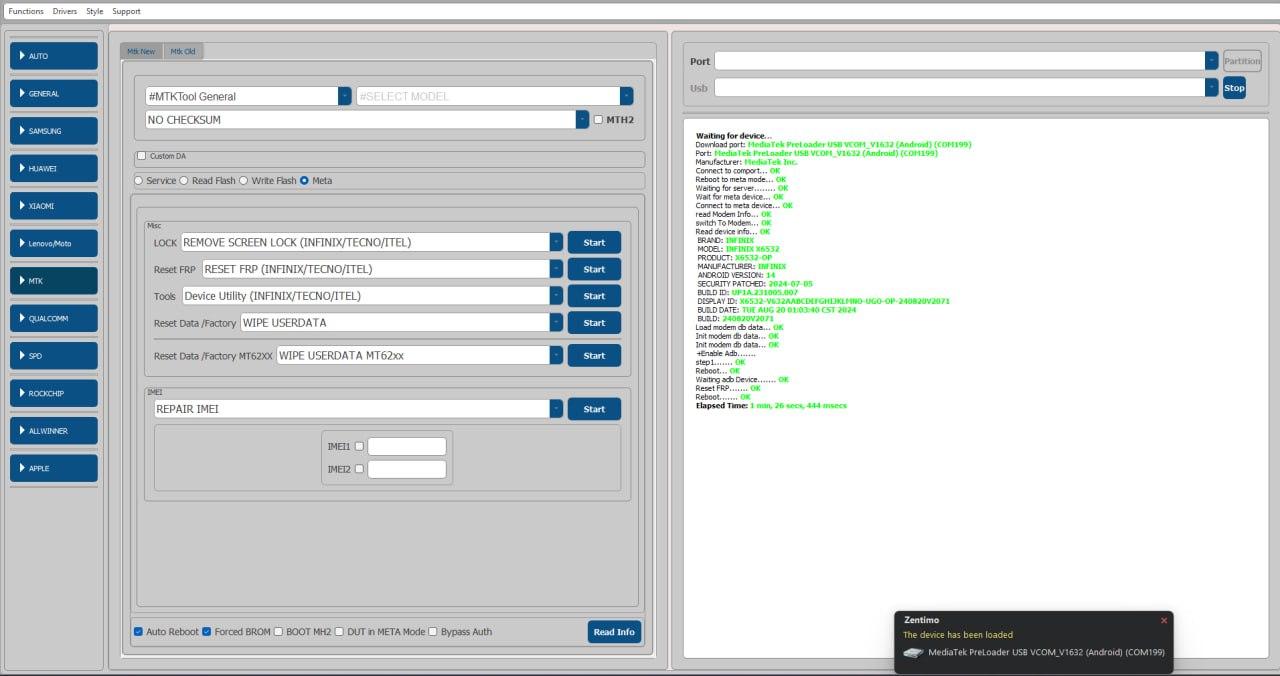Select the HUAWEI sidebar module

54,168
